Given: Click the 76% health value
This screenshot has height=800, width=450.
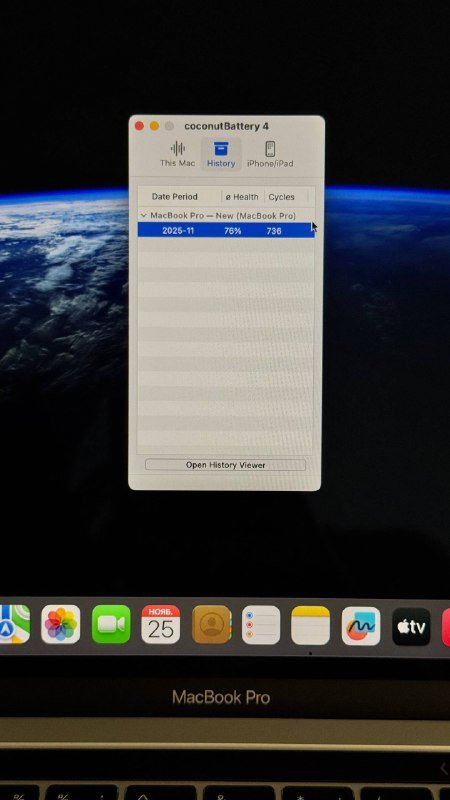Looking at the screenshot, I should pos(233,231).
